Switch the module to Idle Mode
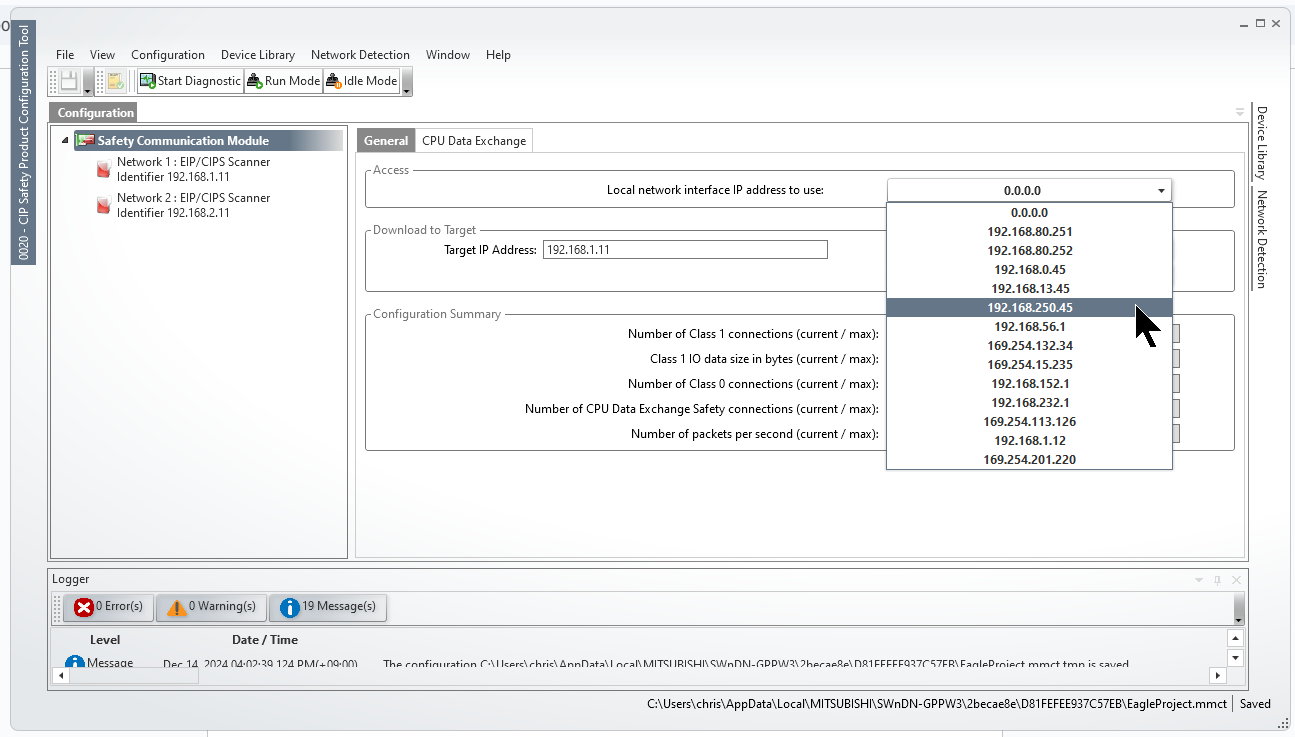Screen dimensions: 1295x737 click(361, 81)
